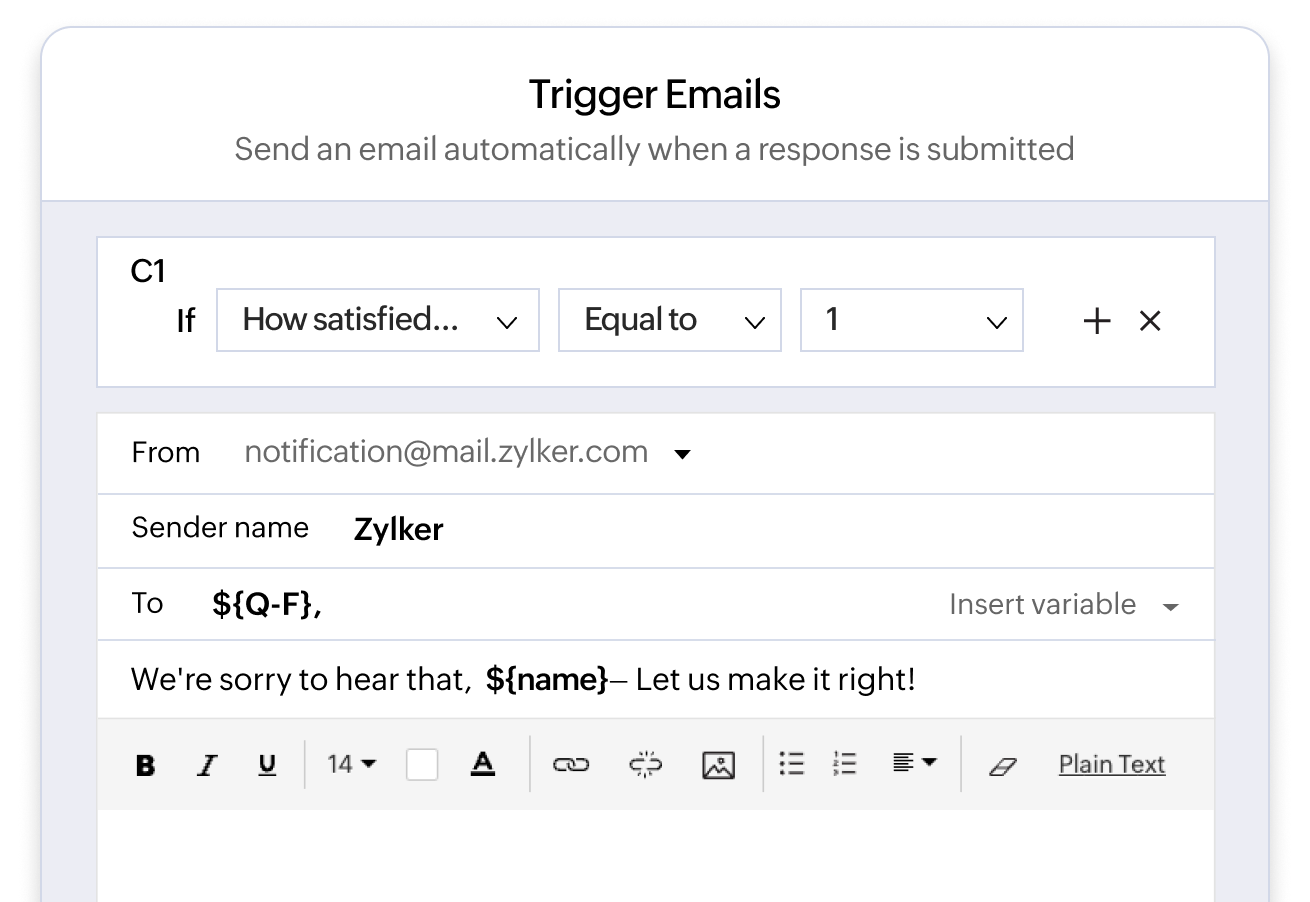
Task: Open the text alignment dropdown
Action: (x=913, y=764)
